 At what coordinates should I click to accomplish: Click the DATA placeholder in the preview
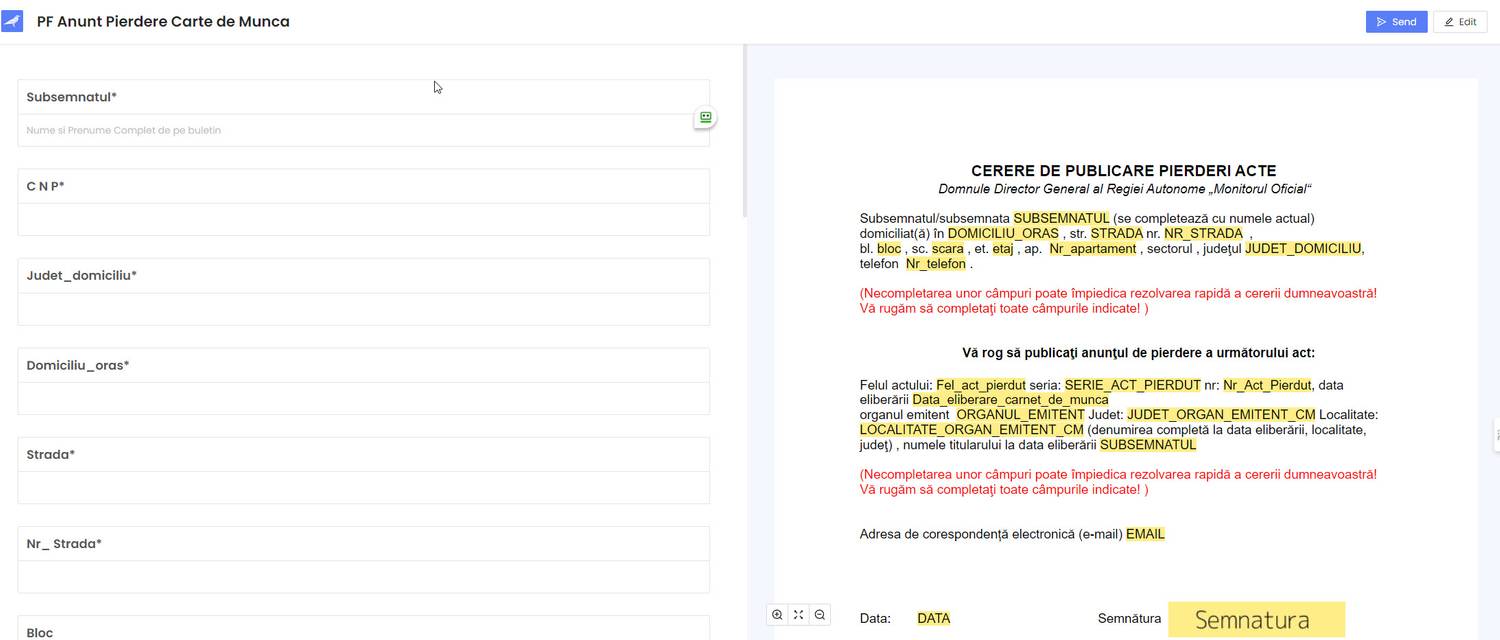click(933, 619)
